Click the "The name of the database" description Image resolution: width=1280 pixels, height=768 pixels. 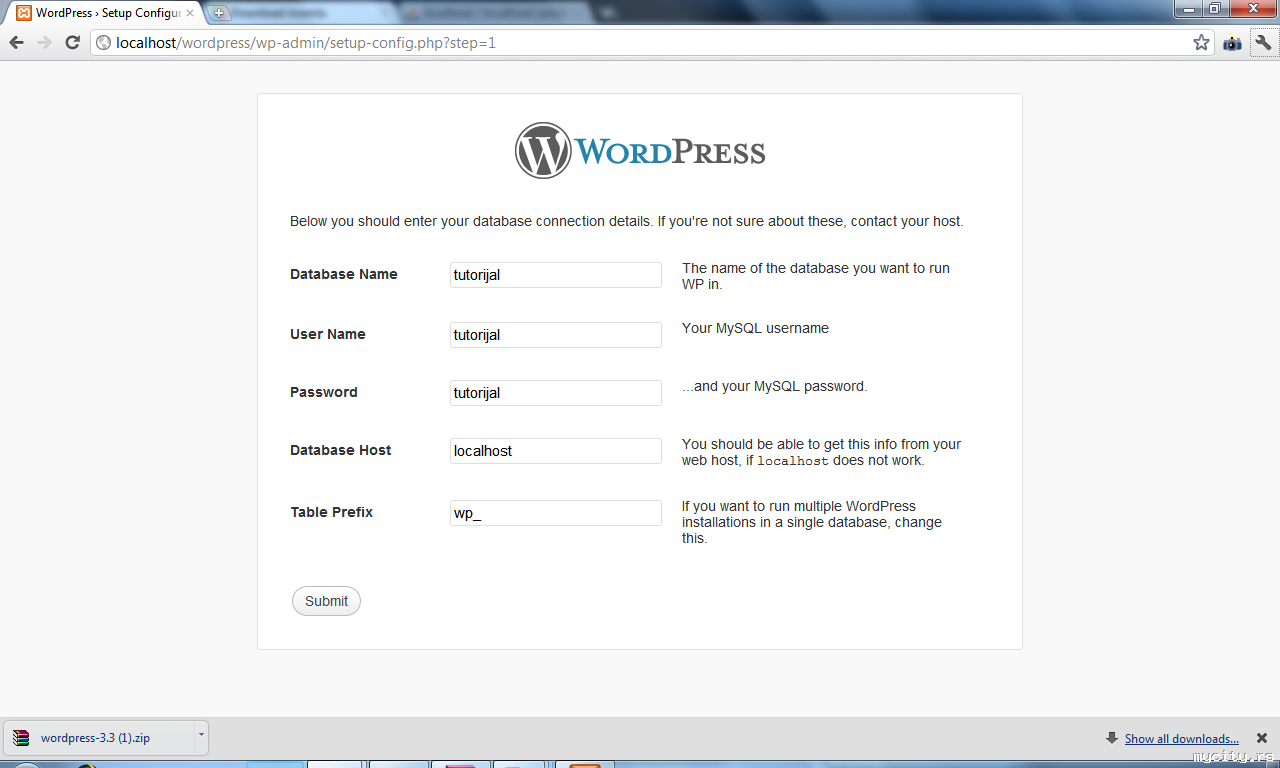tap(816, 276)
